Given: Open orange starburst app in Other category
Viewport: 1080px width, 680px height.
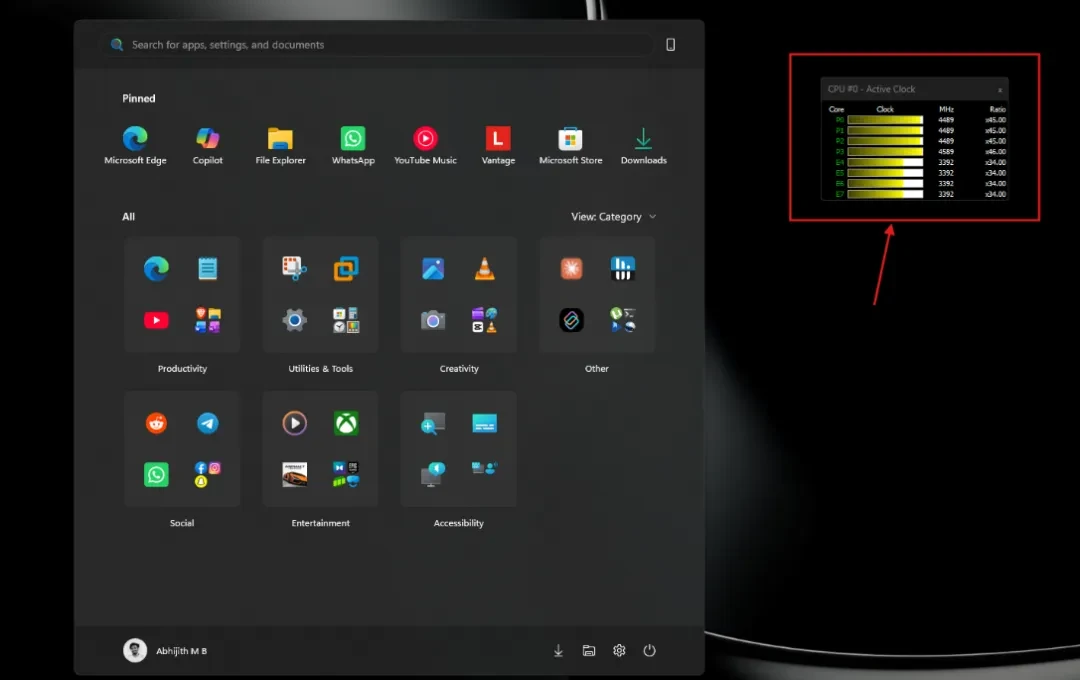Looking at the screenshot, I should click(x=571, y=268).
